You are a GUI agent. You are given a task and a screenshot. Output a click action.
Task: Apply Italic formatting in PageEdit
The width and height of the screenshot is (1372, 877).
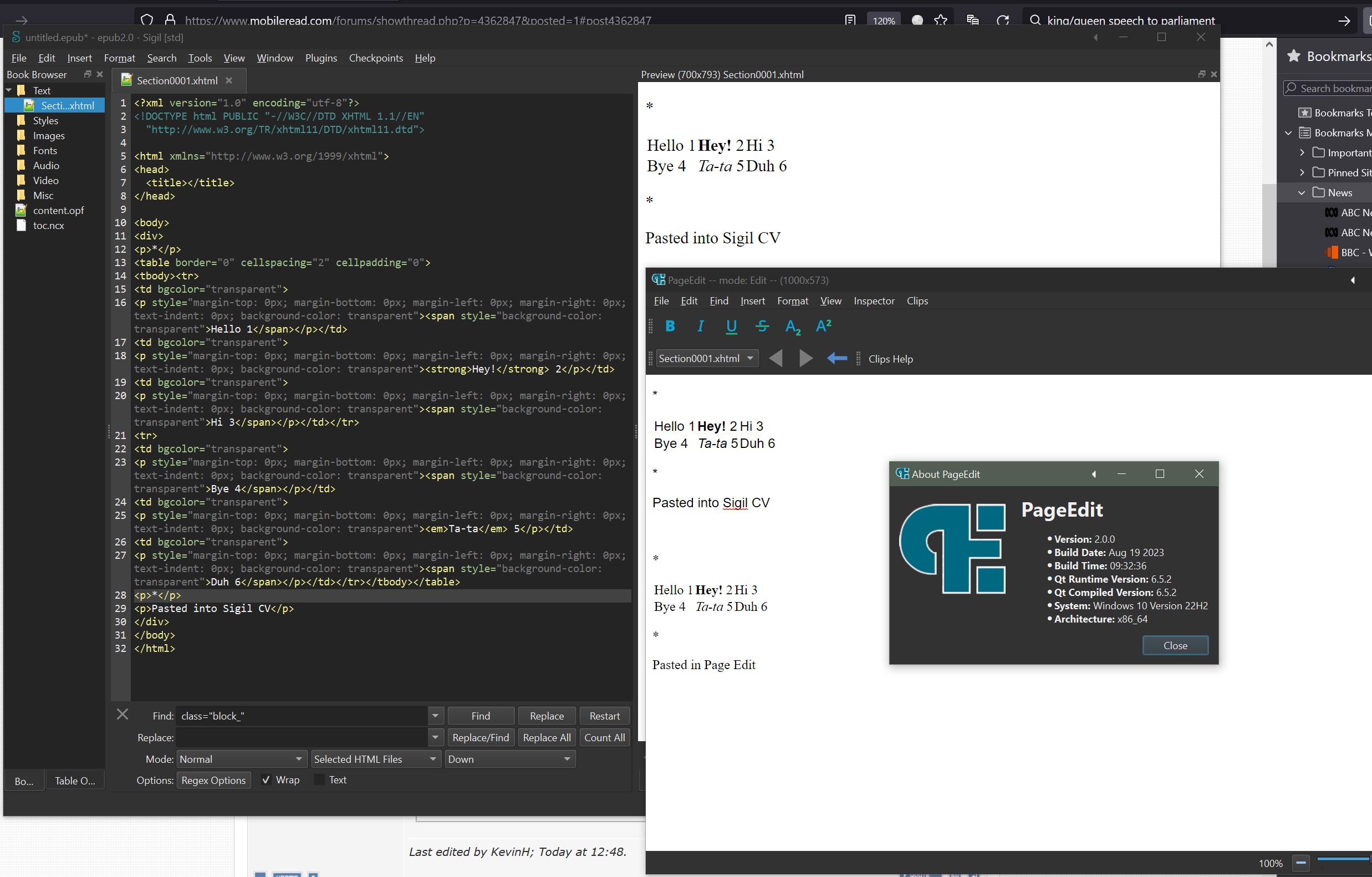pyautogui.click(x=700, y=326)
